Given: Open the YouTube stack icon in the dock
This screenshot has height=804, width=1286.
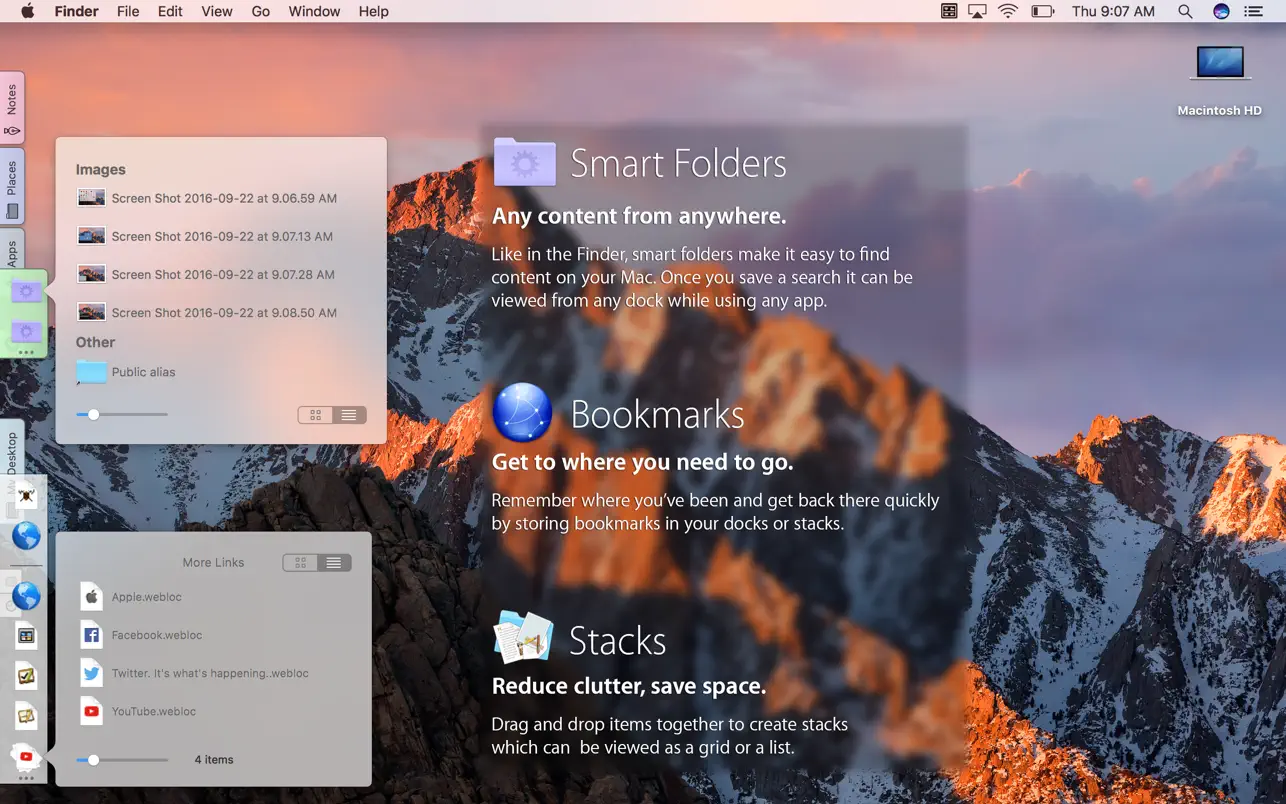Looking at the screenshot, I should (x=26, y=756).
